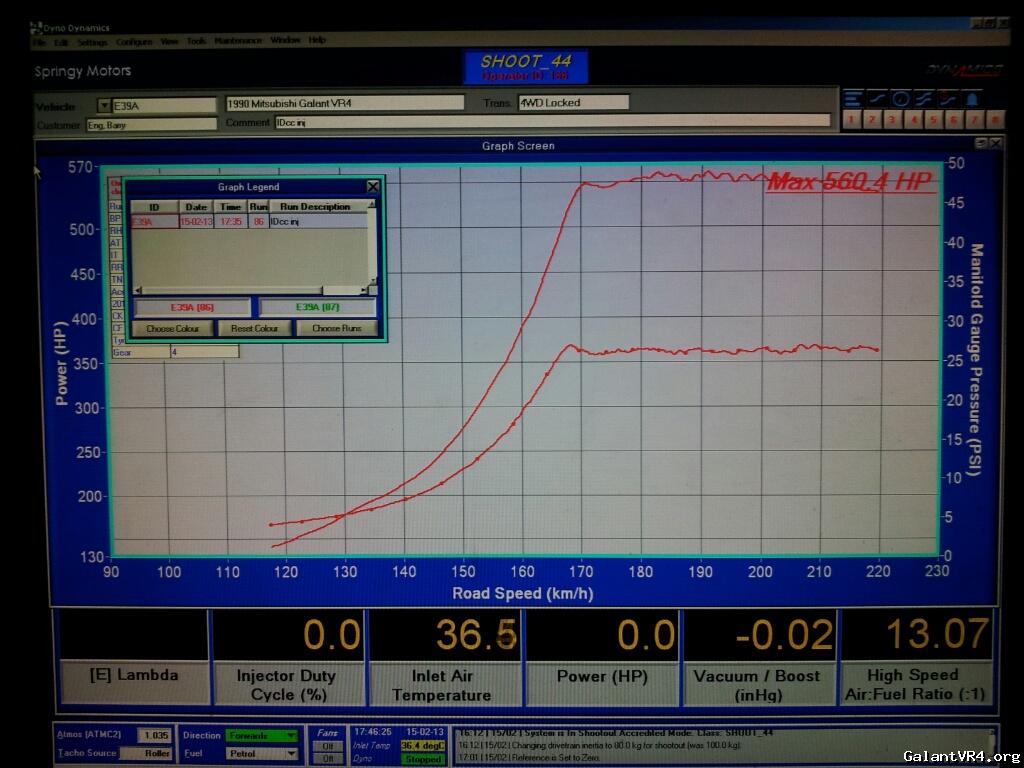The width and height of the screenshot is (1024, 768).
Task: Click the curve icon with red marker
Action: point(948,99)
